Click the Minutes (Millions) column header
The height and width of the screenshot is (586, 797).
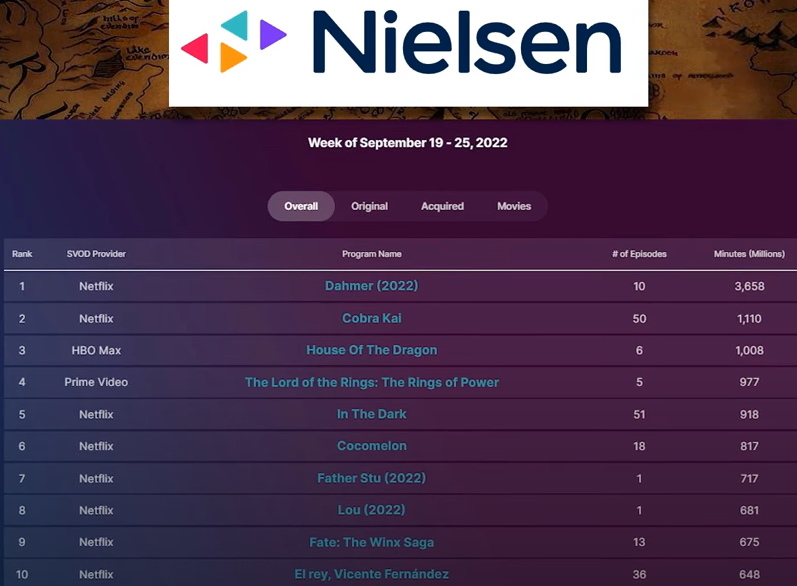coord(749,254)
